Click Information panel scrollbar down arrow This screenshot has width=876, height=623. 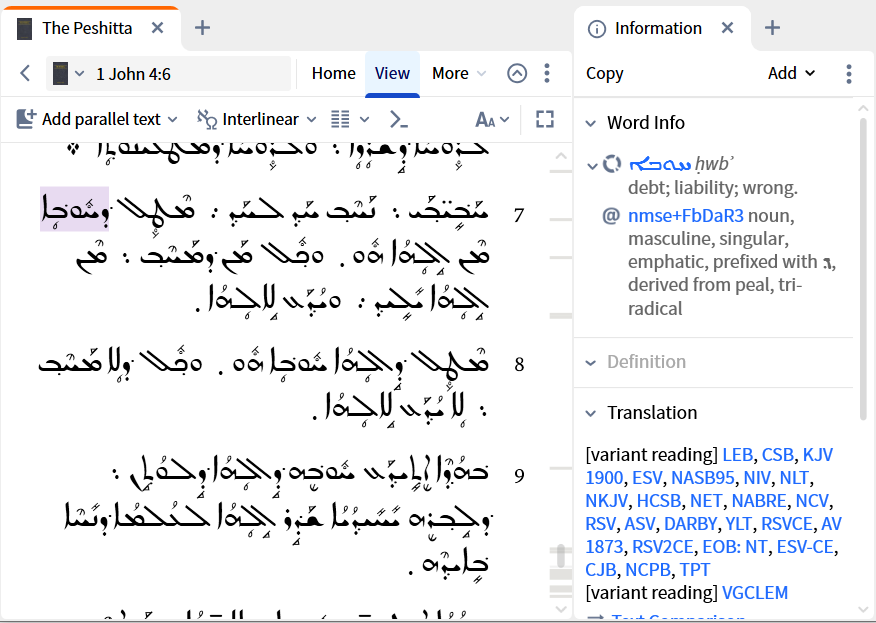(x=863, y=609)
